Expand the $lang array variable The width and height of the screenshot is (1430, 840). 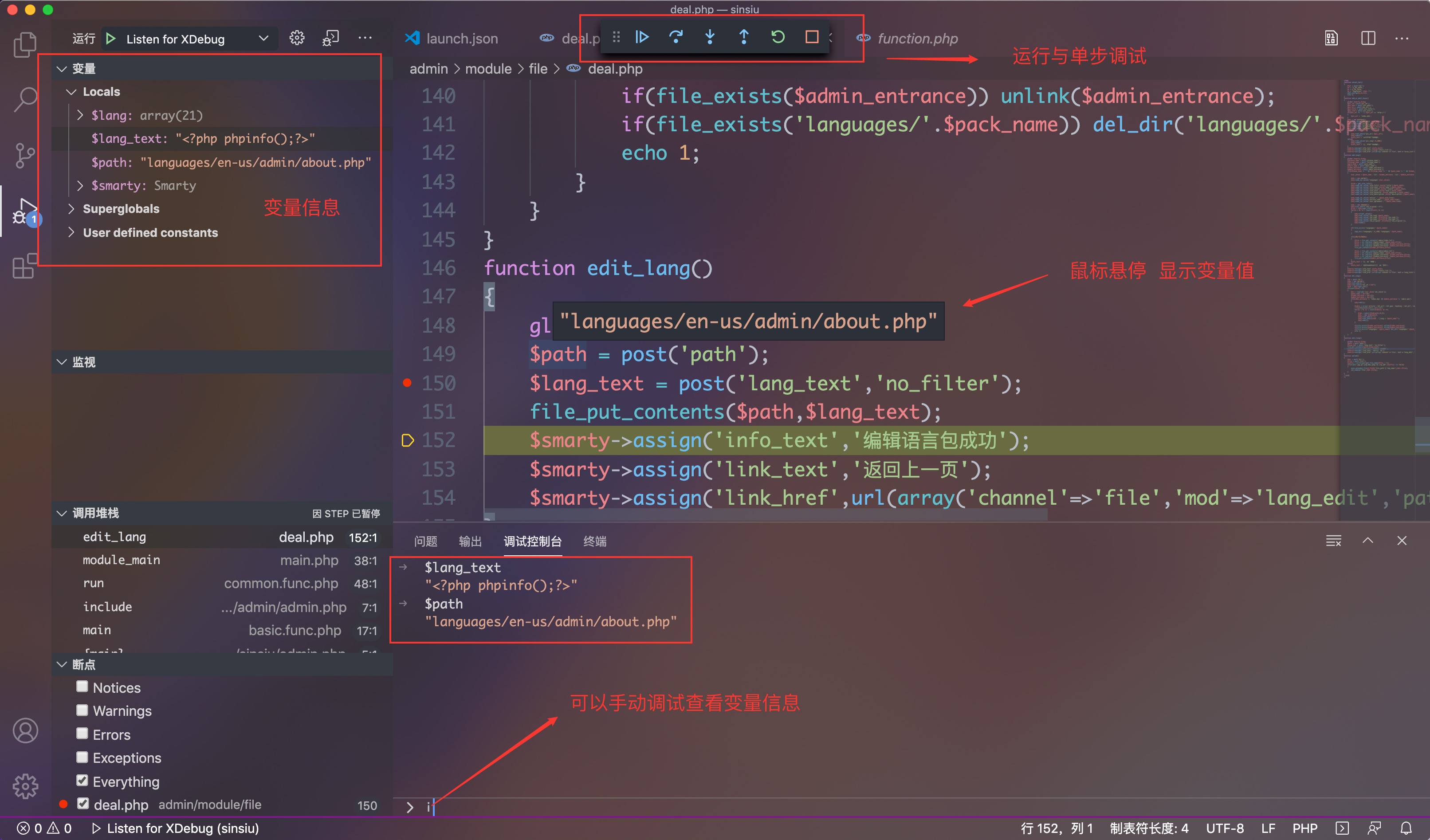[80, 115]
